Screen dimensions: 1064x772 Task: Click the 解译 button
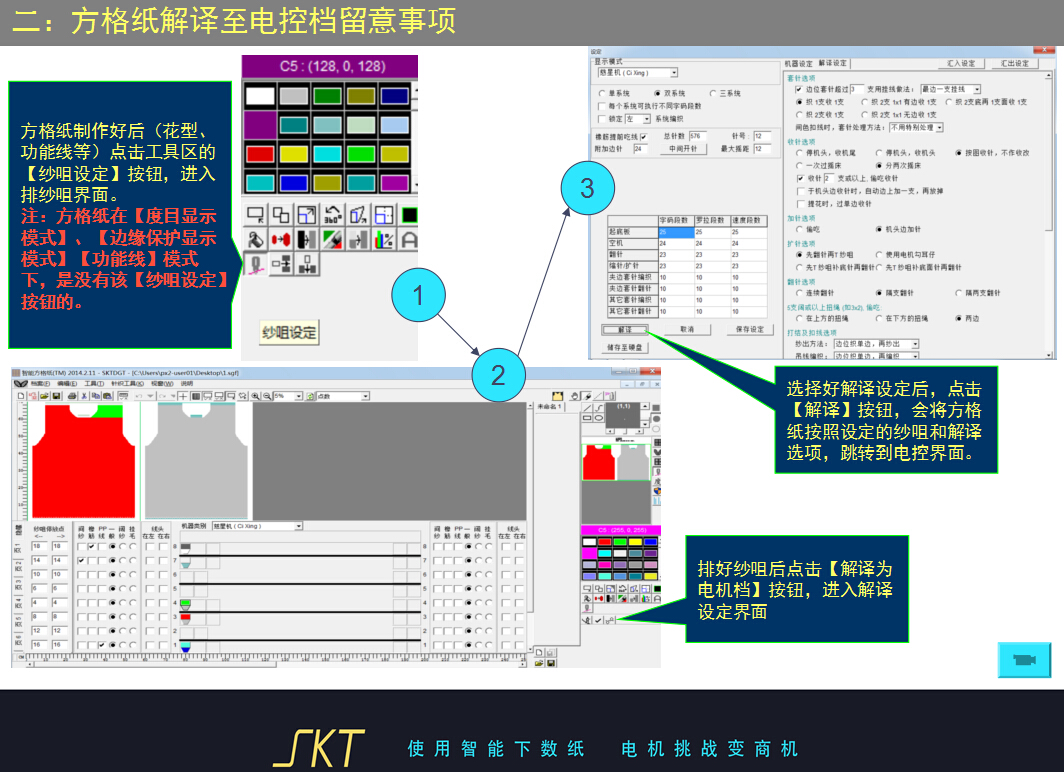pos(623,329)
